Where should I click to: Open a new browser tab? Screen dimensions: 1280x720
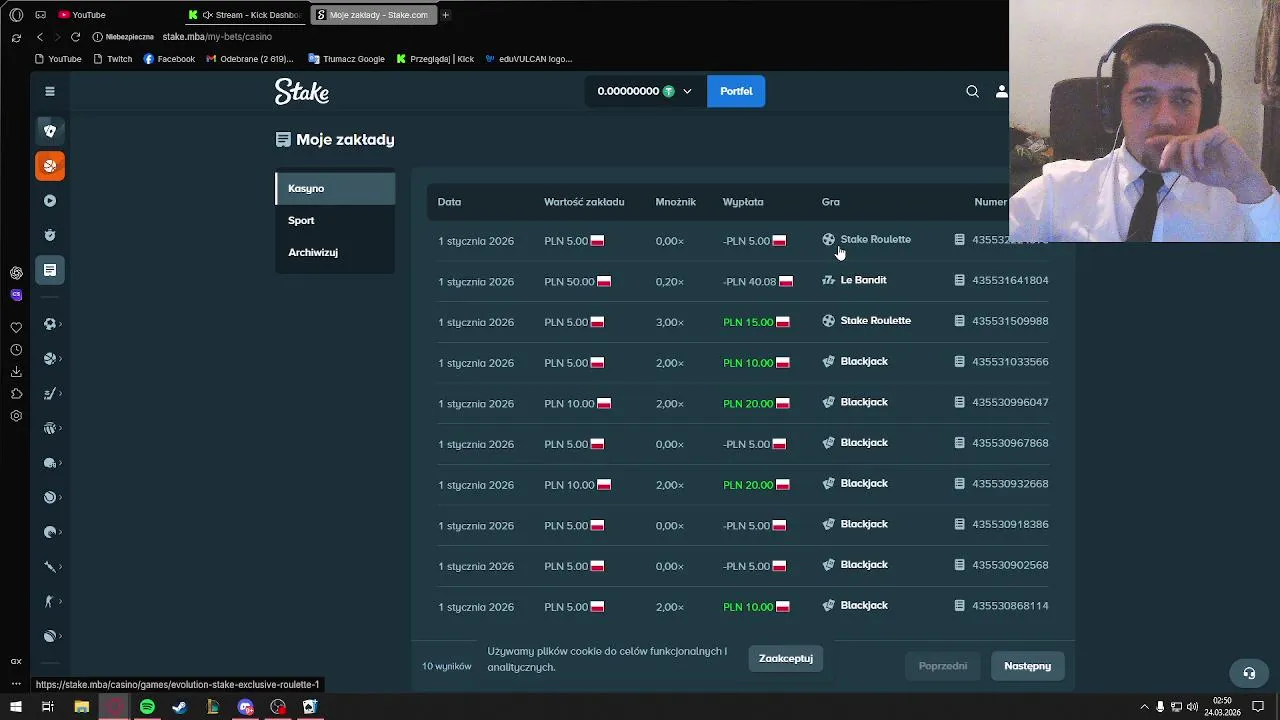click(x=445, y=15)
